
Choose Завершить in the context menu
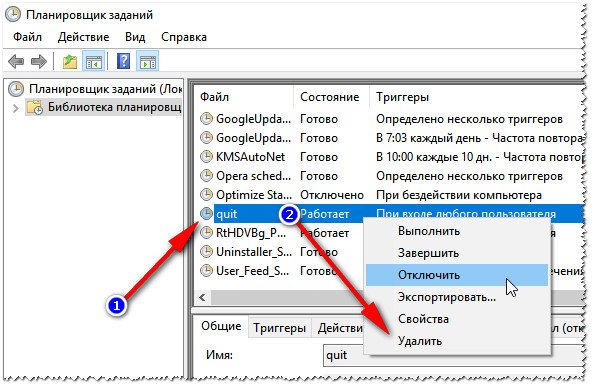pyautogui.click(x=457, y=253)
